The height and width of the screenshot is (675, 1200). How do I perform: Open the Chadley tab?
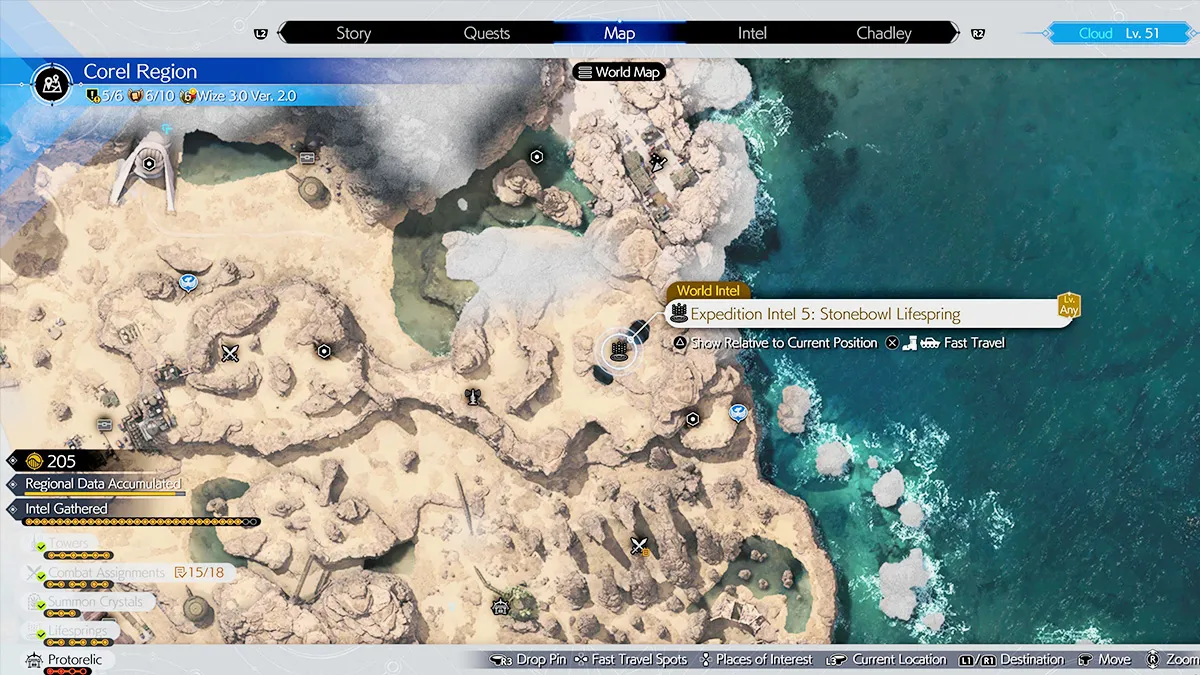(x=884, y=33)
